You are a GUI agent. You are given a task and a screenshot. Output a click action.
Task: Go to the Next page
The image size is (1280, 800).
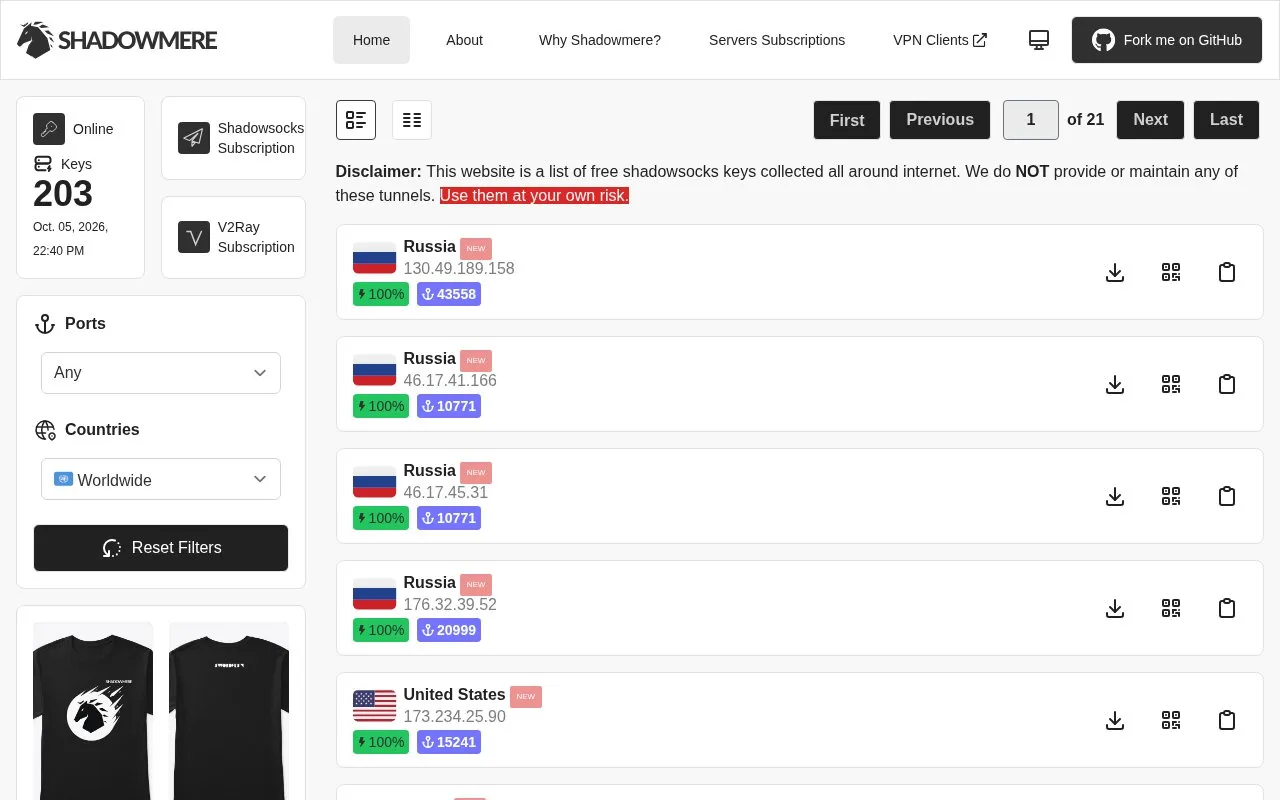pyautogui.click(x=1150, y=120)
